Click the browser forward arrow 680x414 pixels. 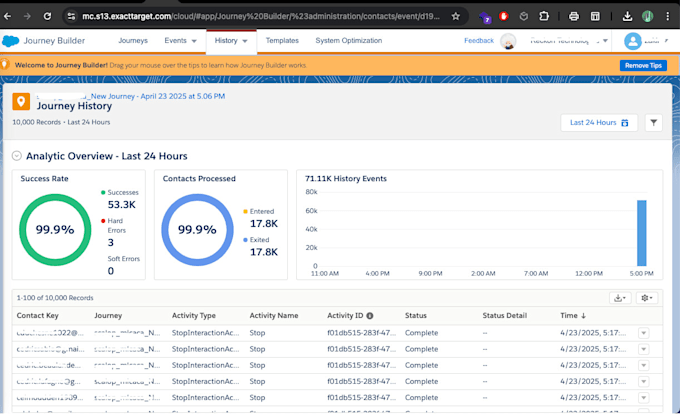coord(27,16)
